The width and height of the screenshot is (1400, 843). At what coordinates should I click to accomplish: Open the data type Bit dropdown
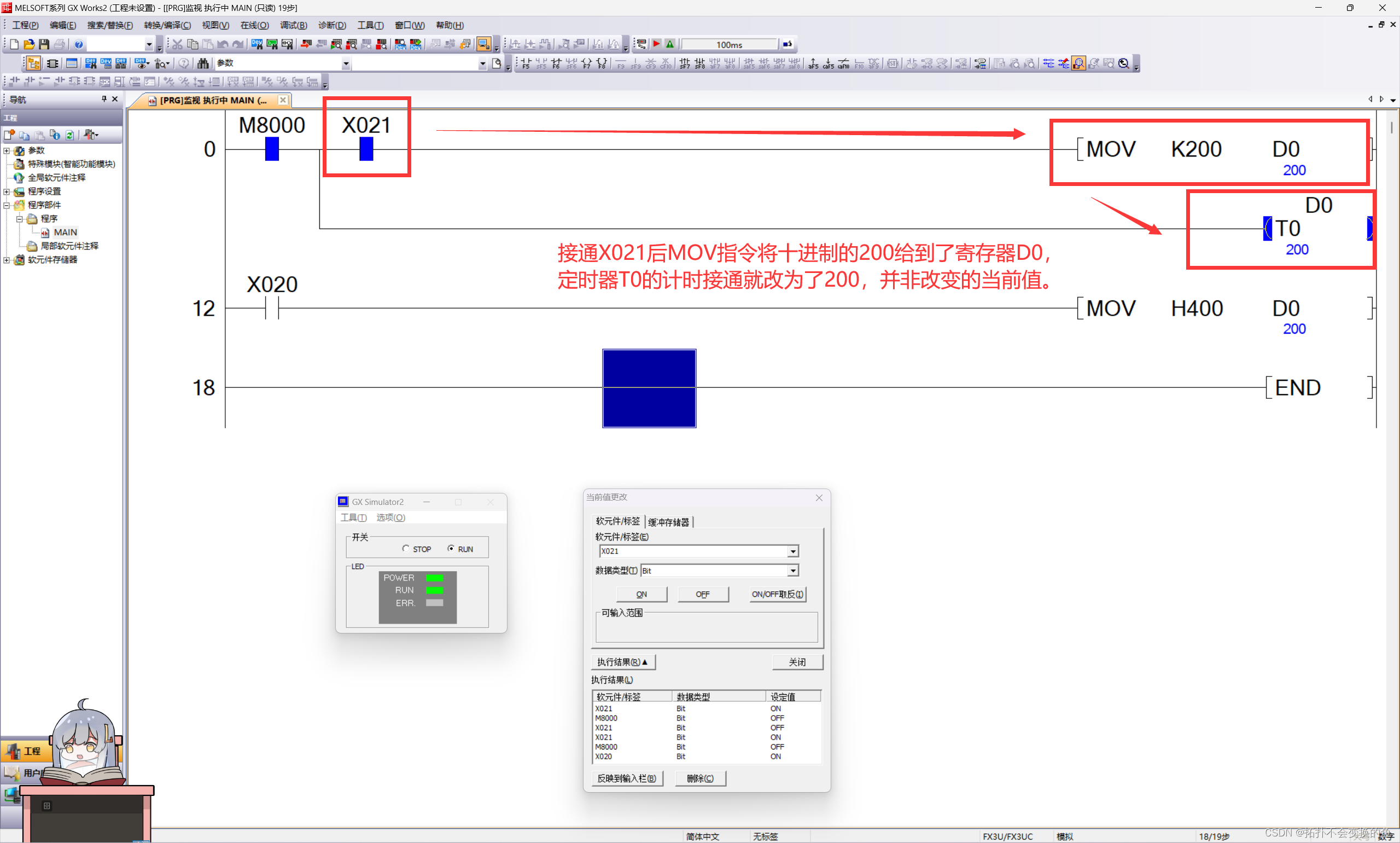[x=792, y=571]
